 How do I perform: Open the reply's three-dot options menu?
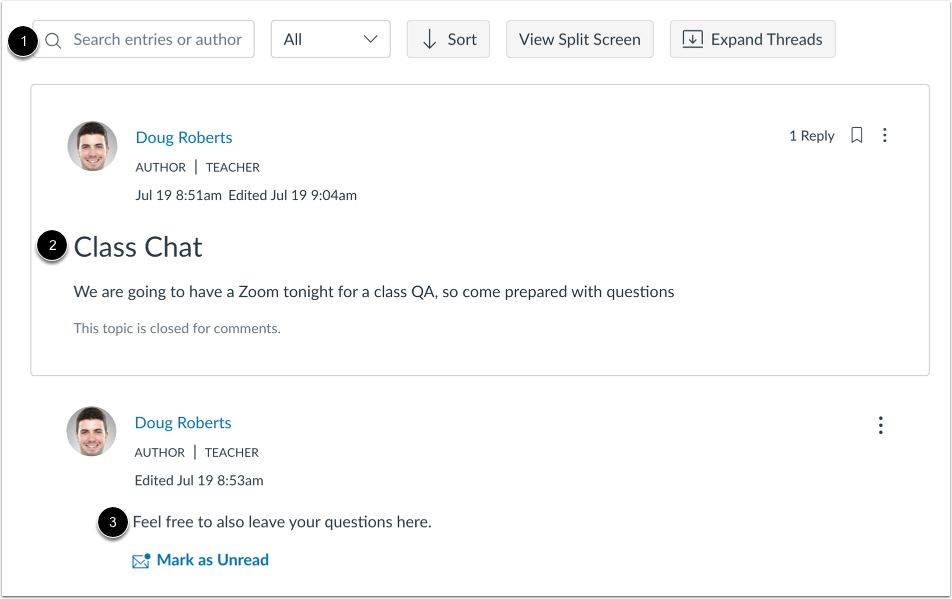(x=881, y=426)
